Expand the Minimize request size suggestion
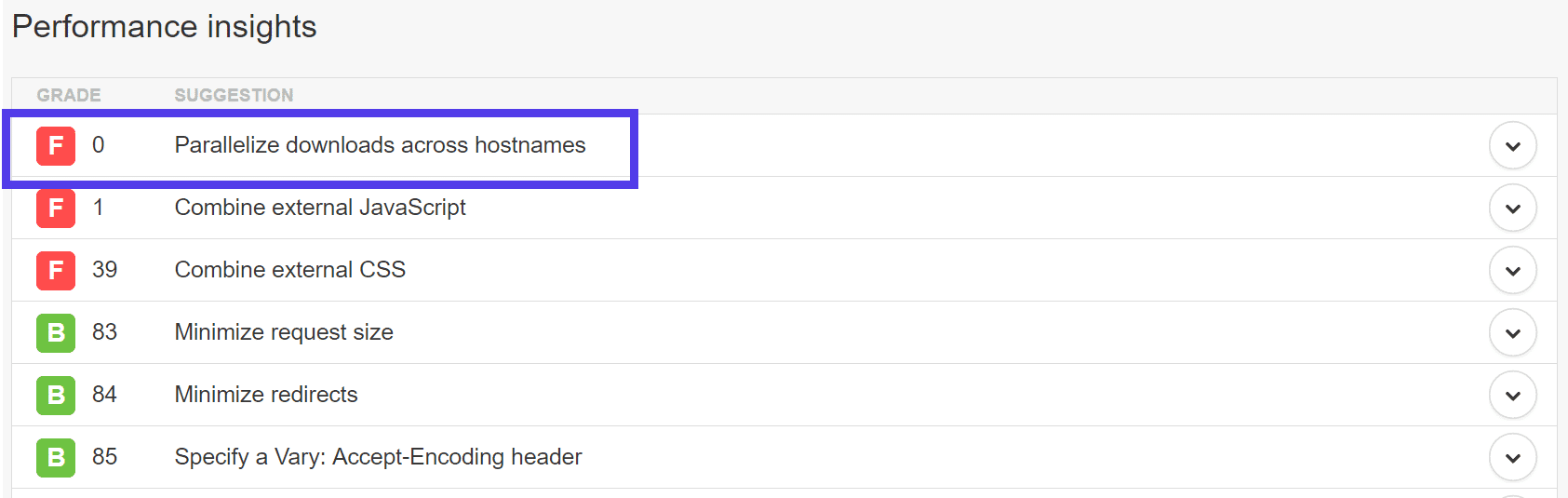1568x498 pixels. pyautogui.click(x=1512, y=332)
